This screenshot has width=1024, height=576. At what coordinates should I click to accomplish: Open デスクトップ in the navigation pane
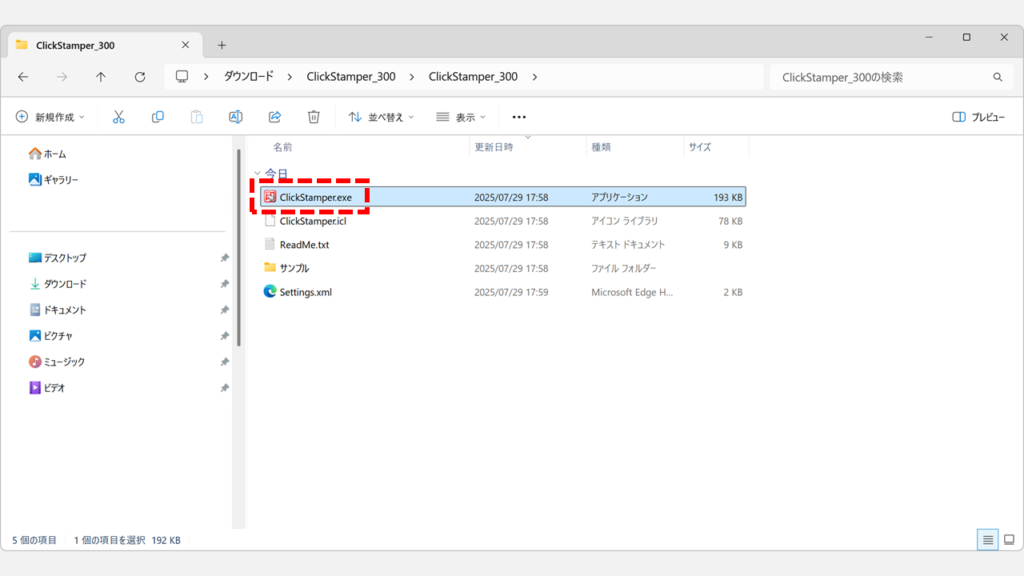tap(57, 258)
